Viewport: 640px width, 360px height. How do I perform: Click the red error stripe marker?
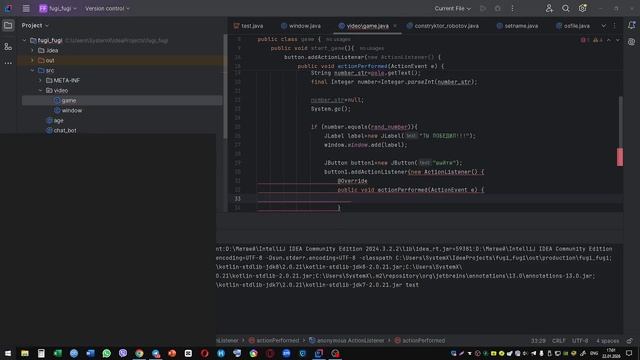point(620,157)
